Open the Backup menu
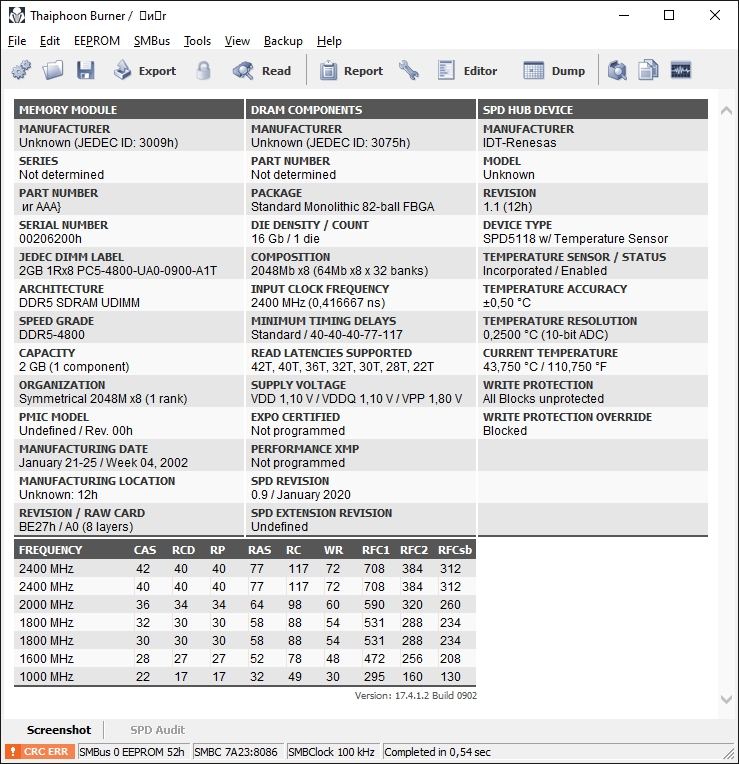Image resolution: width=739 pixels, height=764 pixels. coord(283,41)
